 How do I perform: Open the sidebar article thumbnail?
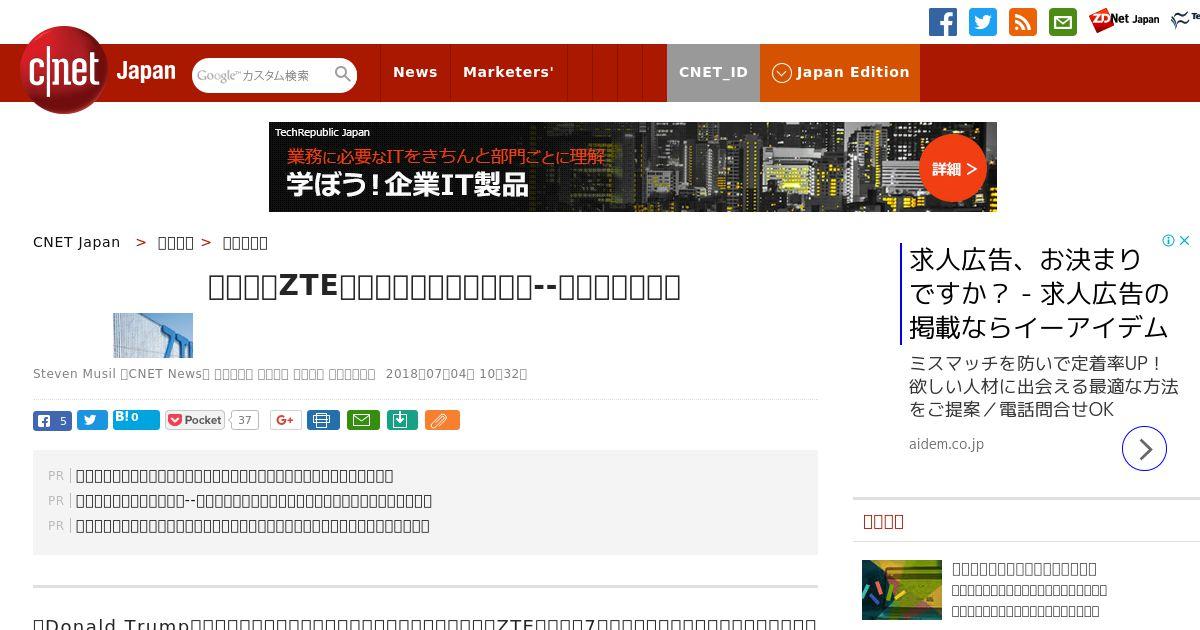[902, 590]
